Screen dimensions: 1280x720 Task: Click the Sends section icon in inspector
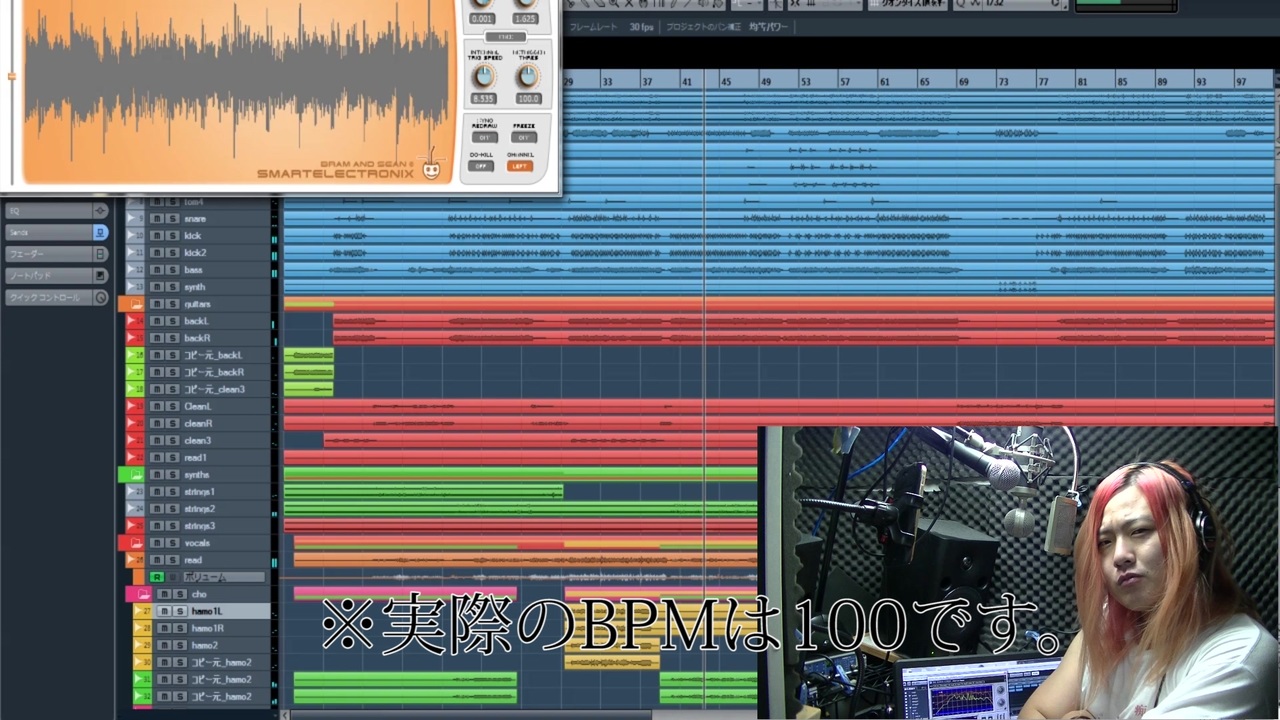[x=100, y=232]
